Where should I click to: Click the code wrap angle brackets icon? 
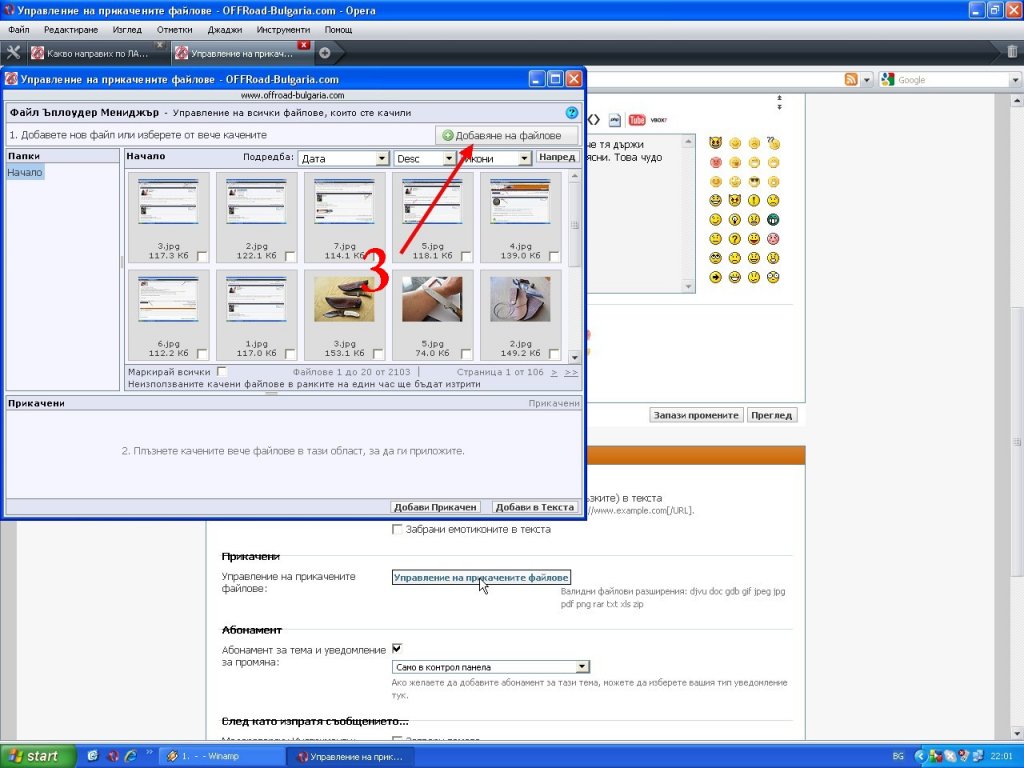pos(592,119)
